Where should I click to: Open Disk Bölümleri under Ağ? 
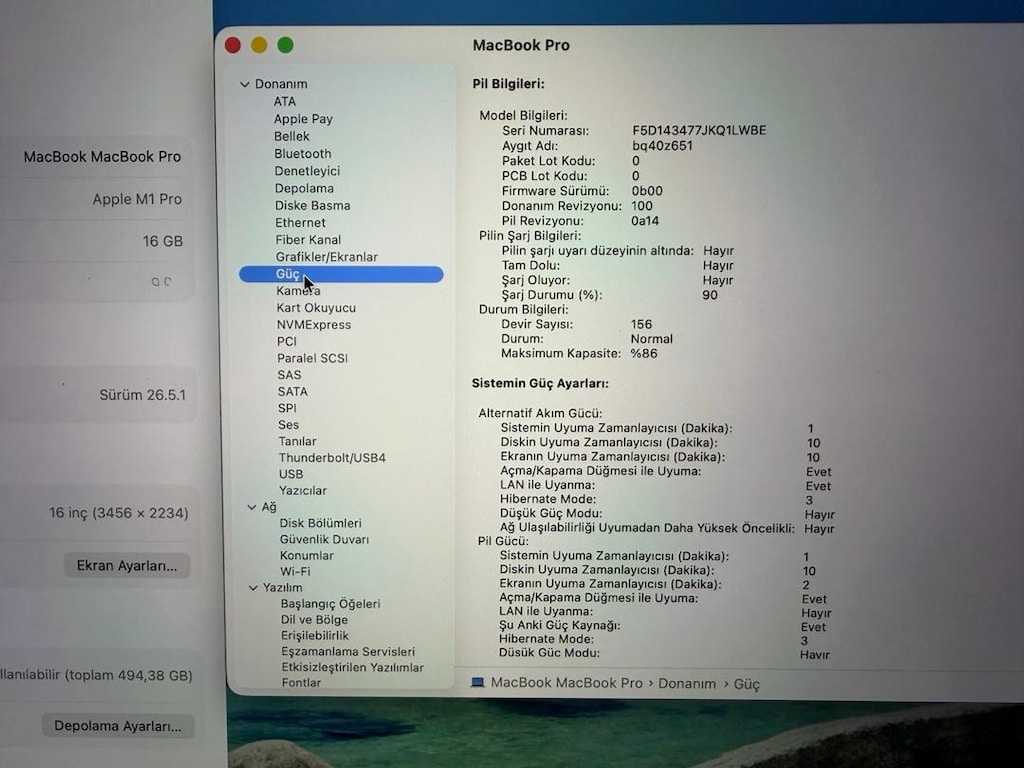[x=320, y=523]
